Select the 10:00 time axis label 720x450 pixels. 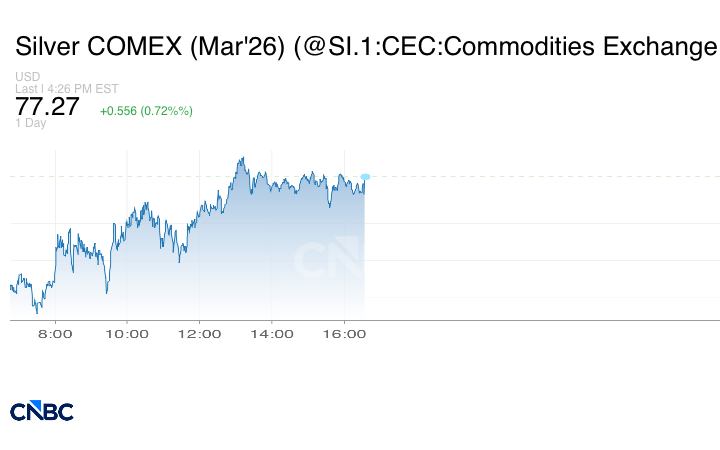[127, 334]
